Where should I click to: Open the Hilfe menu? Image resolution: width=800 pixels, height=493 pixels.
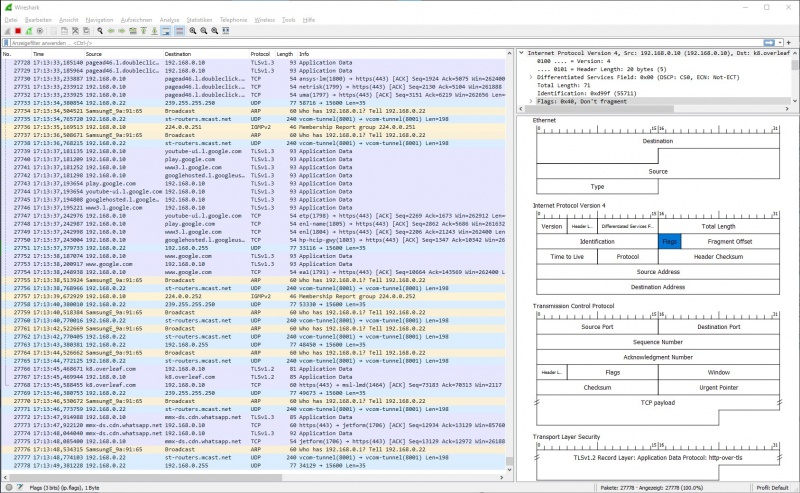(x=309, y=20)
